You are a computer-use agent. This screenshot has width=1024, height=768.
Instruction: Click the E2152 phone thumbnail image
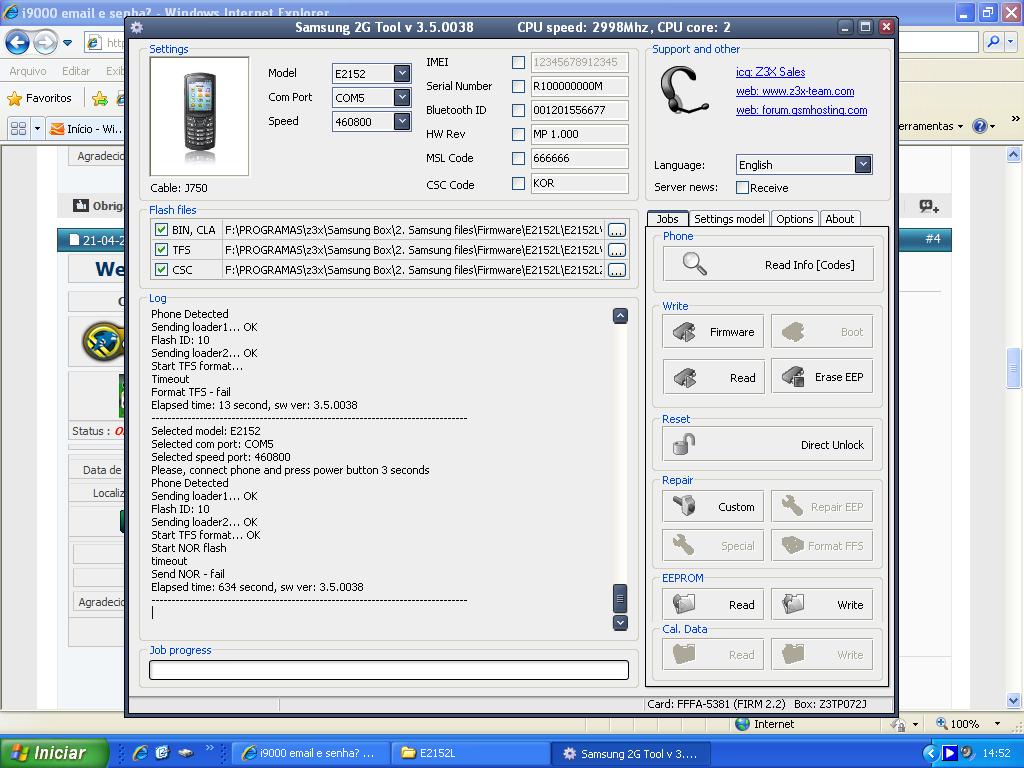[199, 116]
